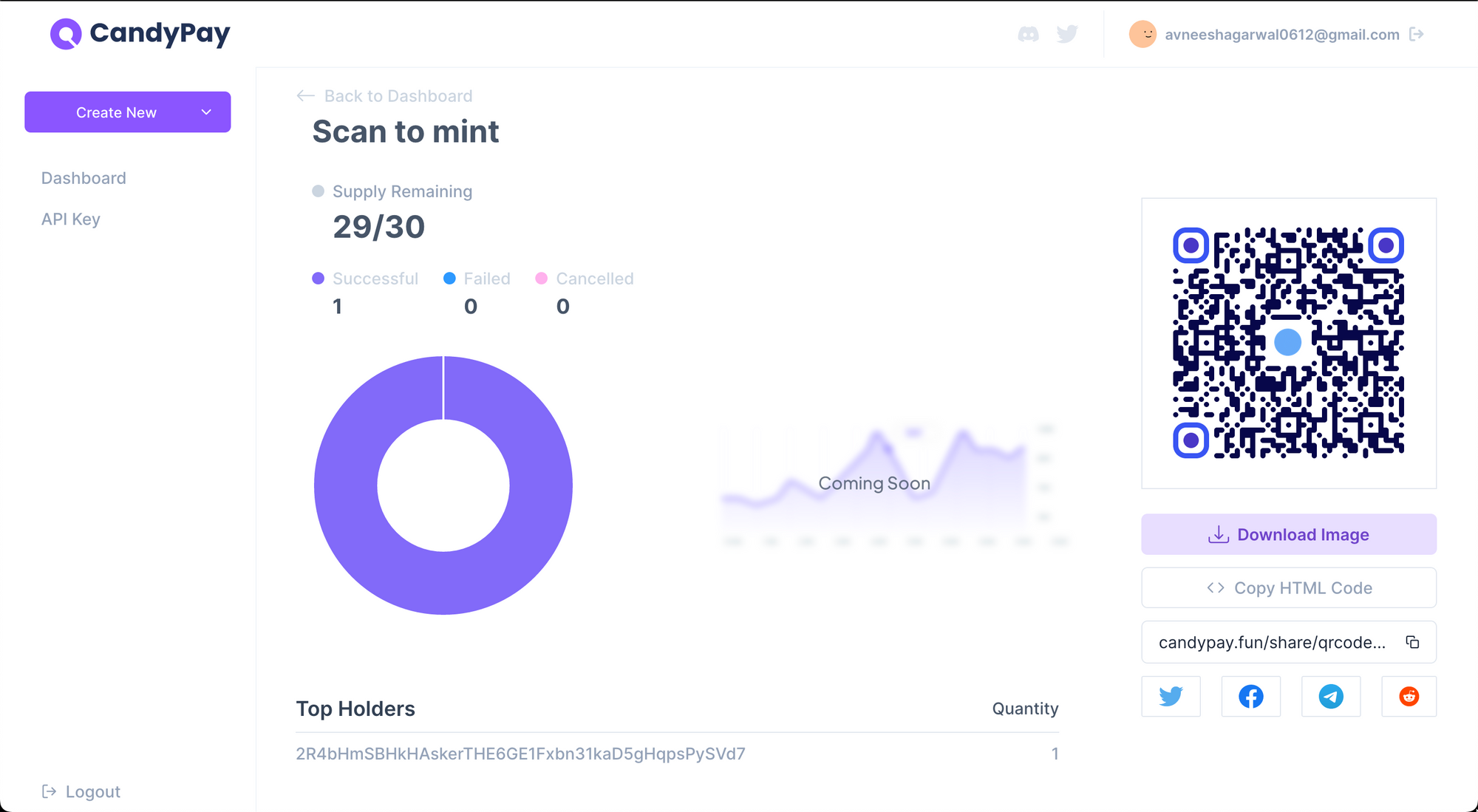Click the Create New button
1478x812 pixels.
(x=127, y=112)
